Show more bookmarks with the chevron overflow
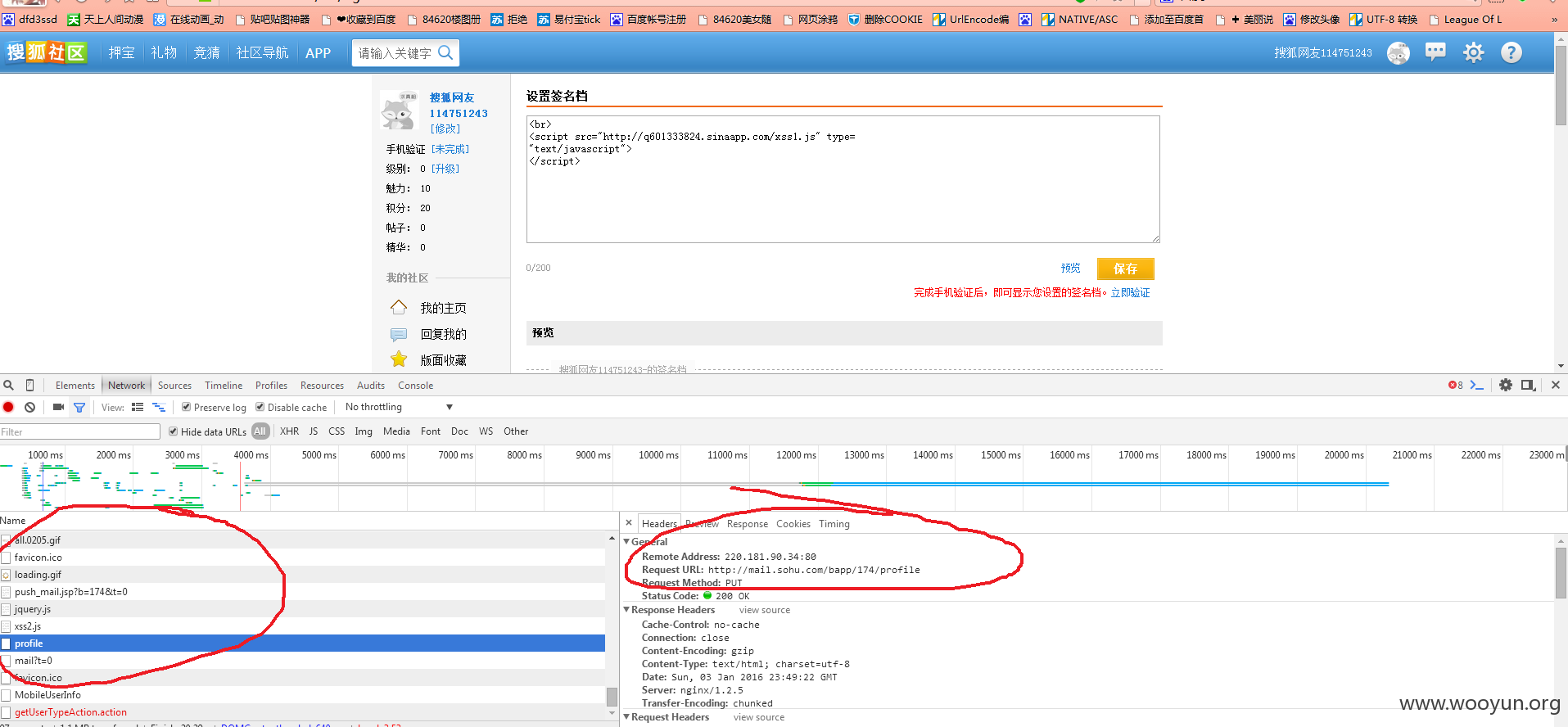The height and width of the screenshot is (727, 1568). pos(1554,19)
